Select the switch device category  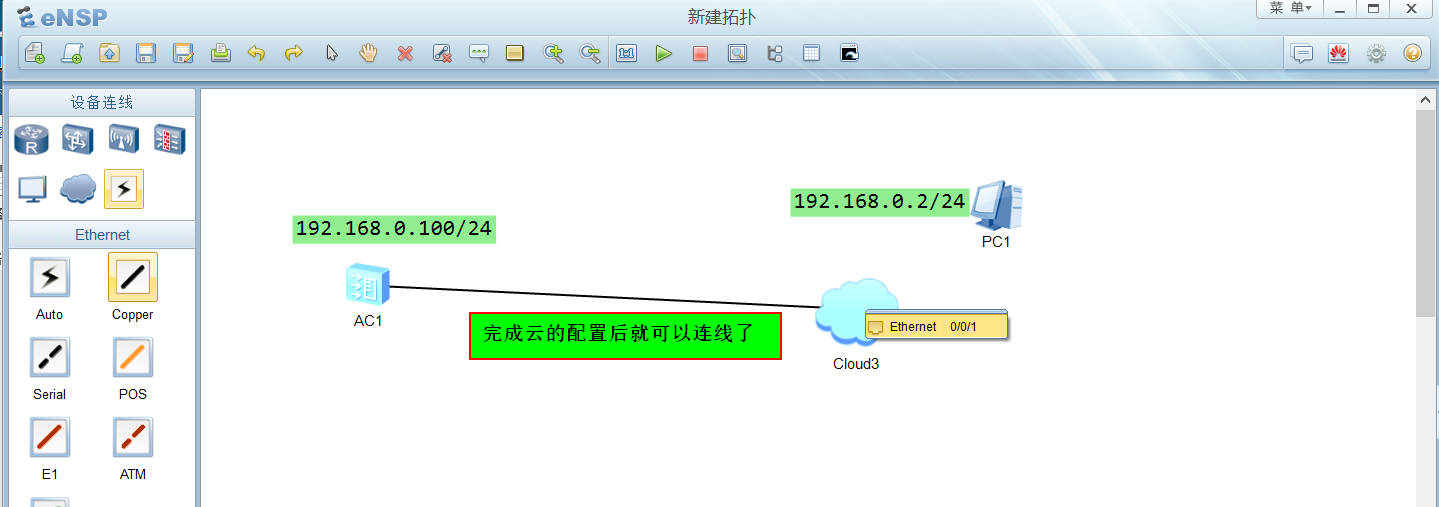point(77,140)
